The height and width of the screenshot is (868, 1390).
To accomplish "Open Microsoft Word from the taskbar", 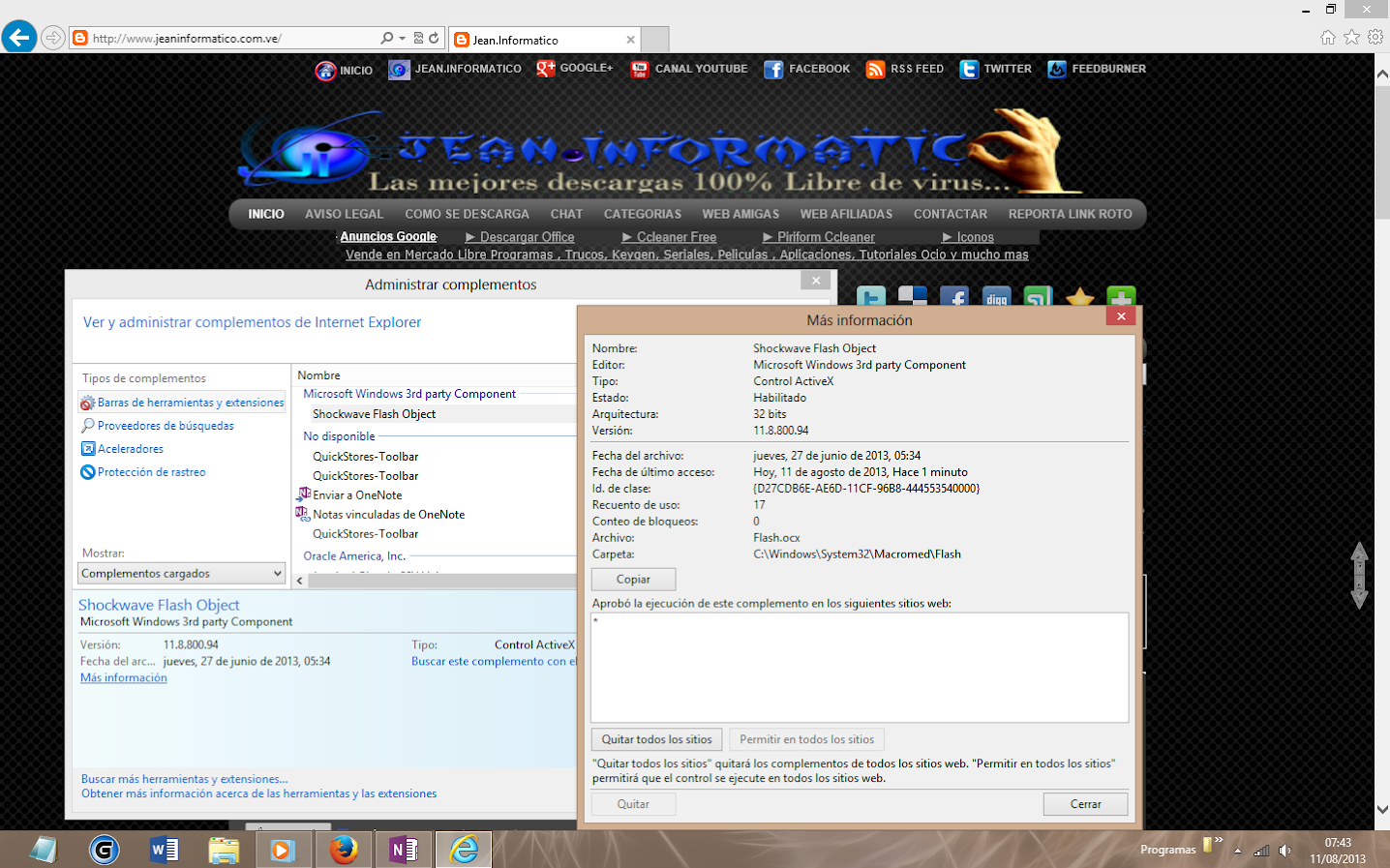I will 164,850.
